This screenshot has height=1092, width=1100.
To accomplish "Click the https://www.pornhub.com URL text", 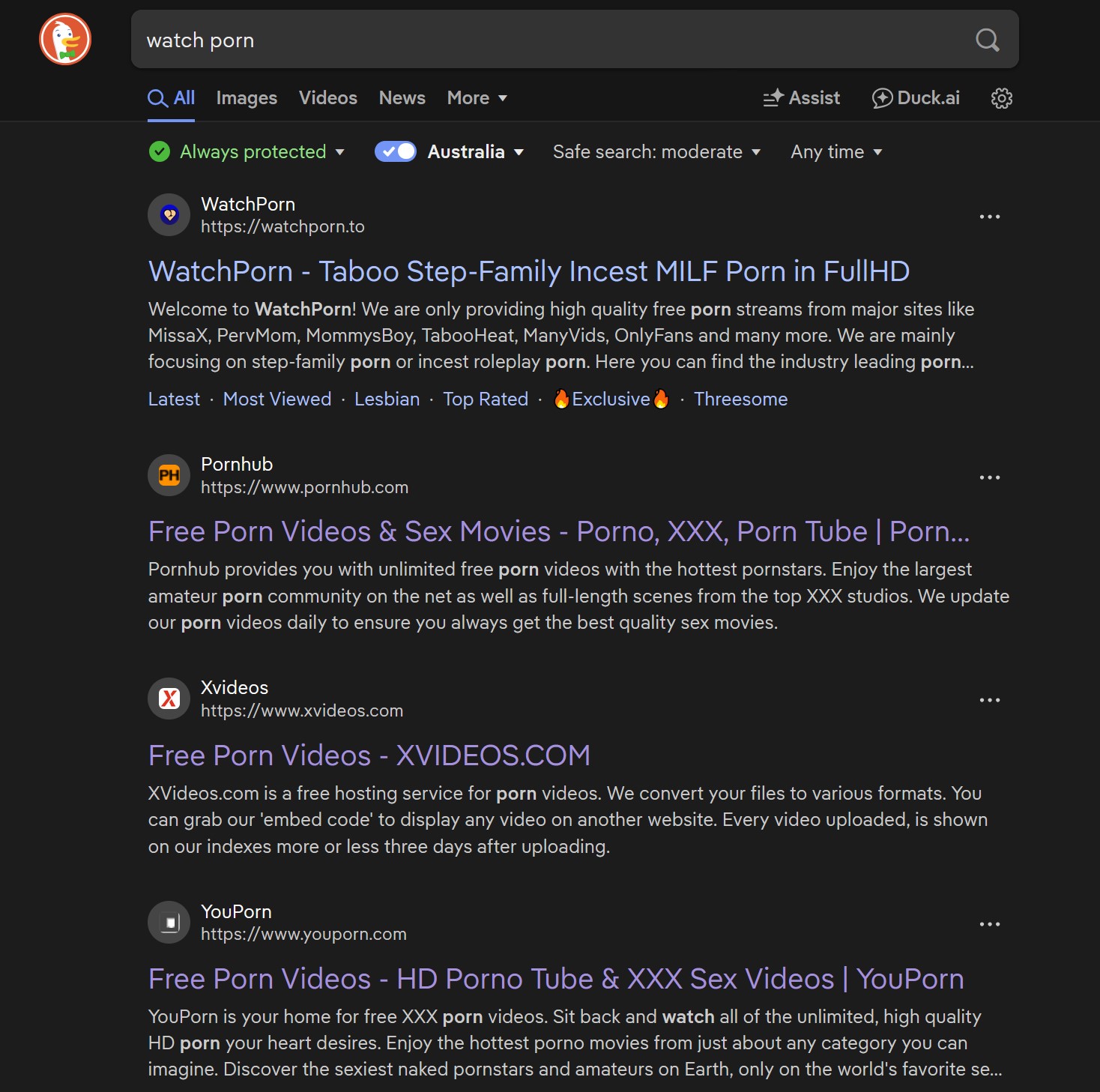I will point(304,487).
